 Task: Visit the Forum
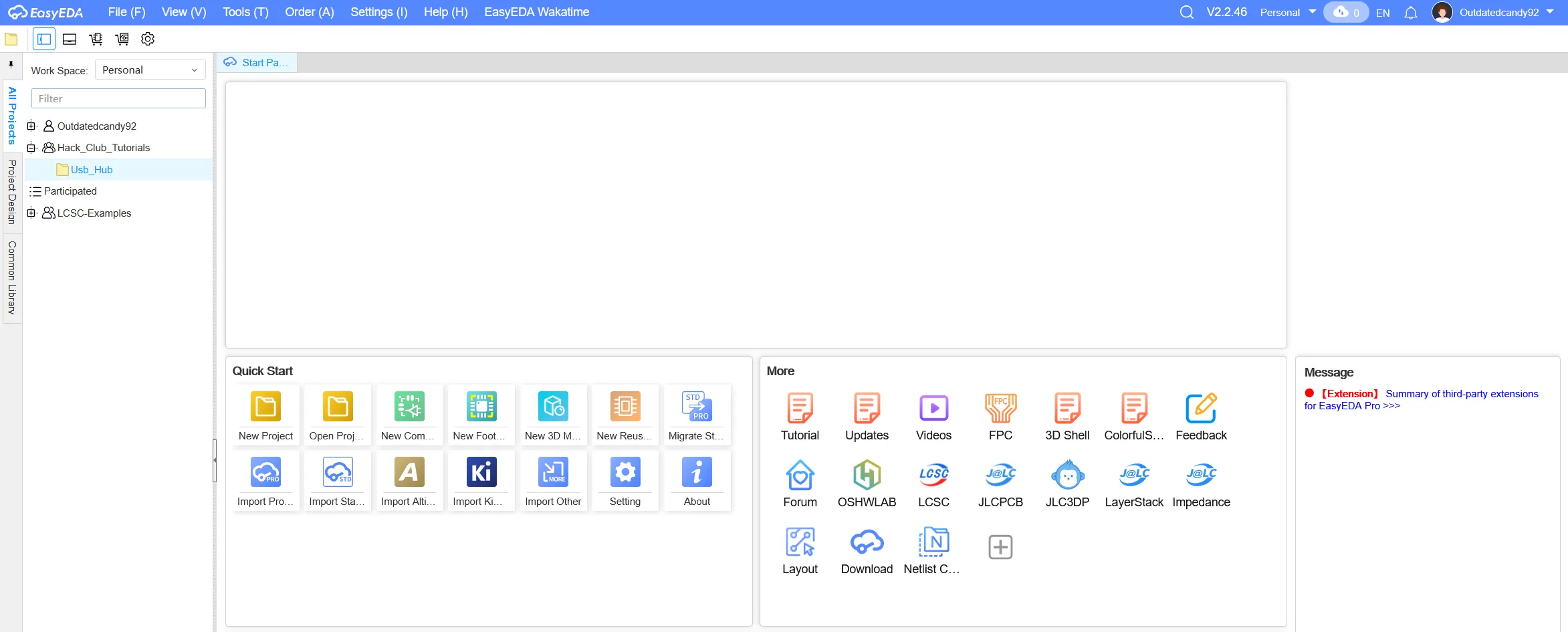(800, 484)
